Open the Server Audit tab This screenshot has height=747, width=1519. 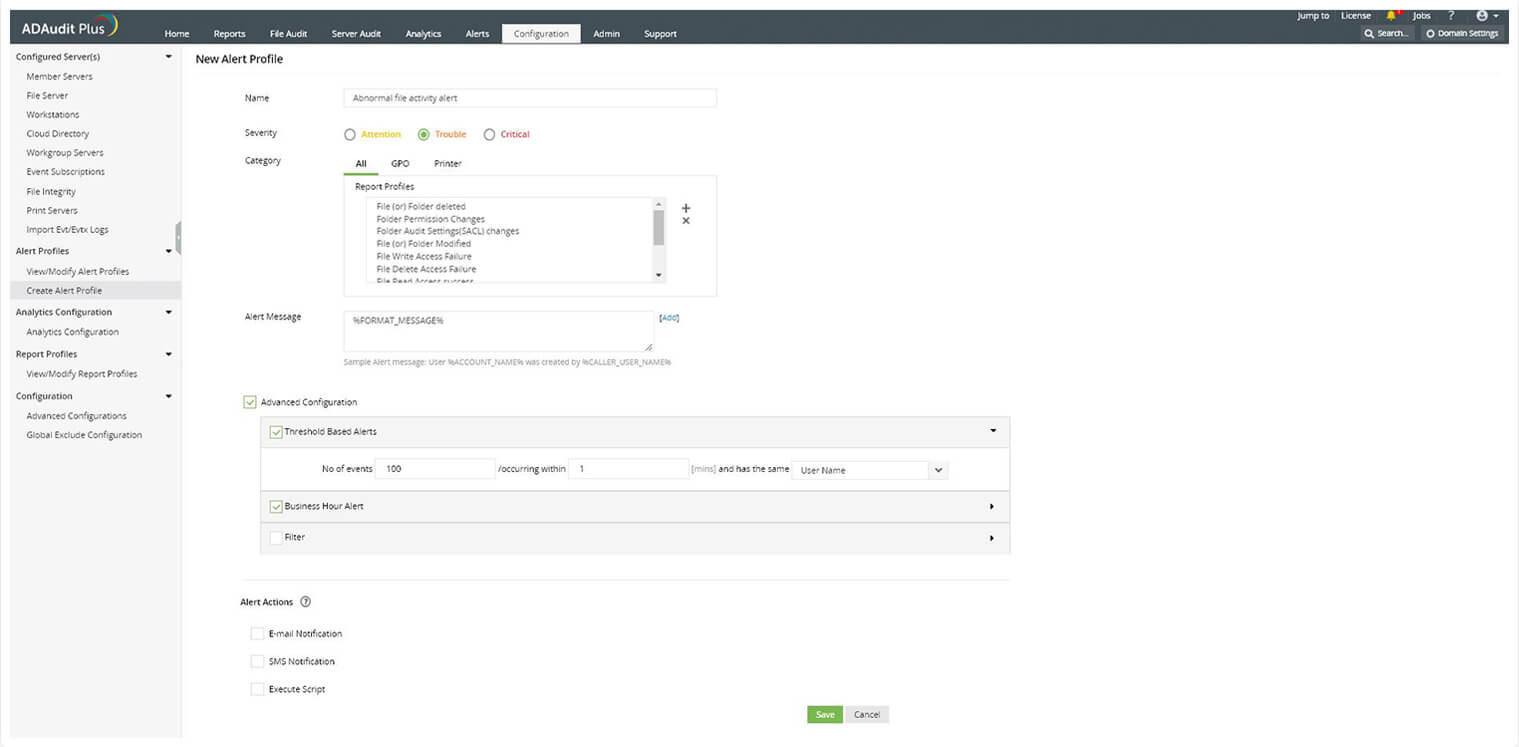click(x=356, y=34)
